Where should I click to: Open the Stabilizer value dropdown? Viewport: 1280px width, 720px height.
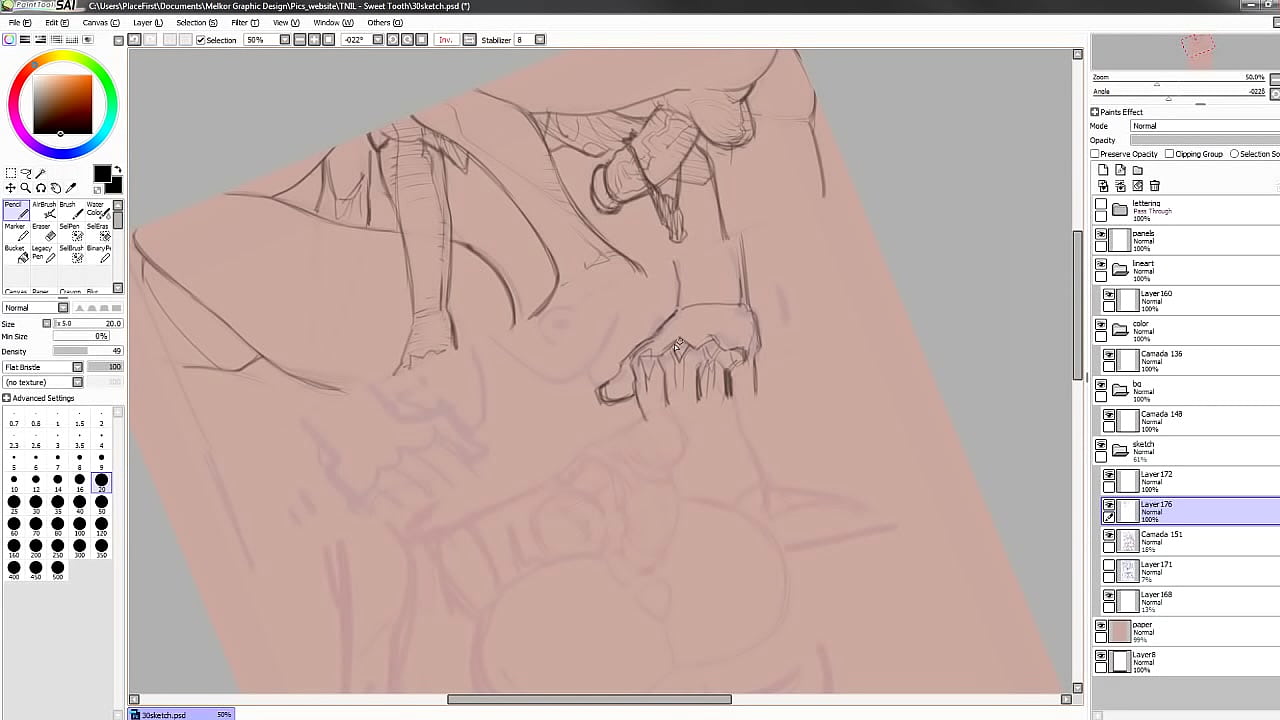tap(538, 39)
